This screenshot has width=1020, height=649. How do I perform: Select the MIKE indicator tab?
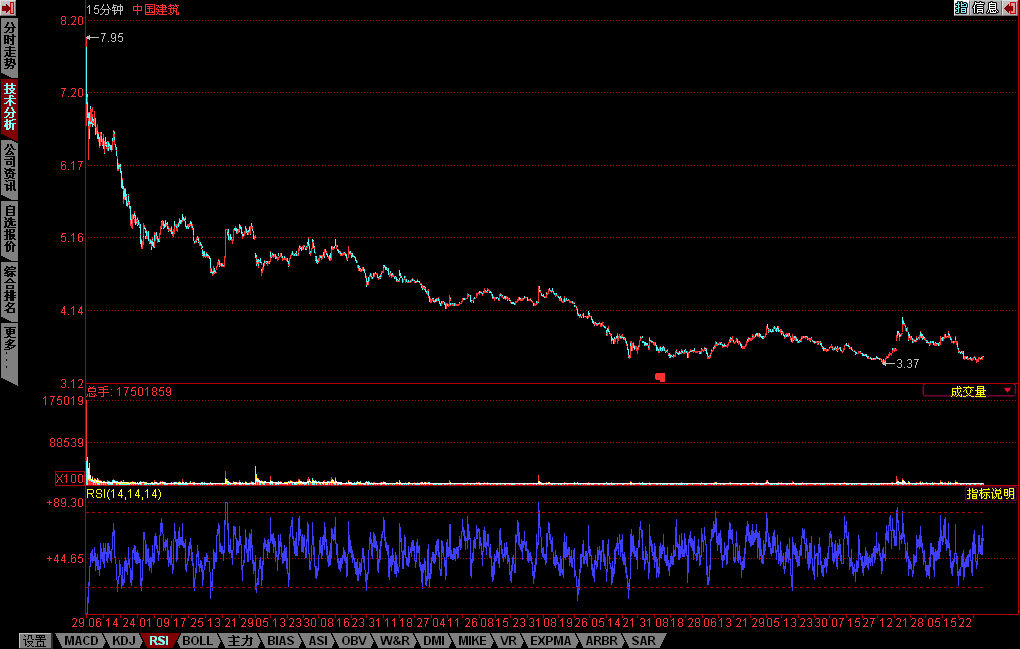pos(472,641)
